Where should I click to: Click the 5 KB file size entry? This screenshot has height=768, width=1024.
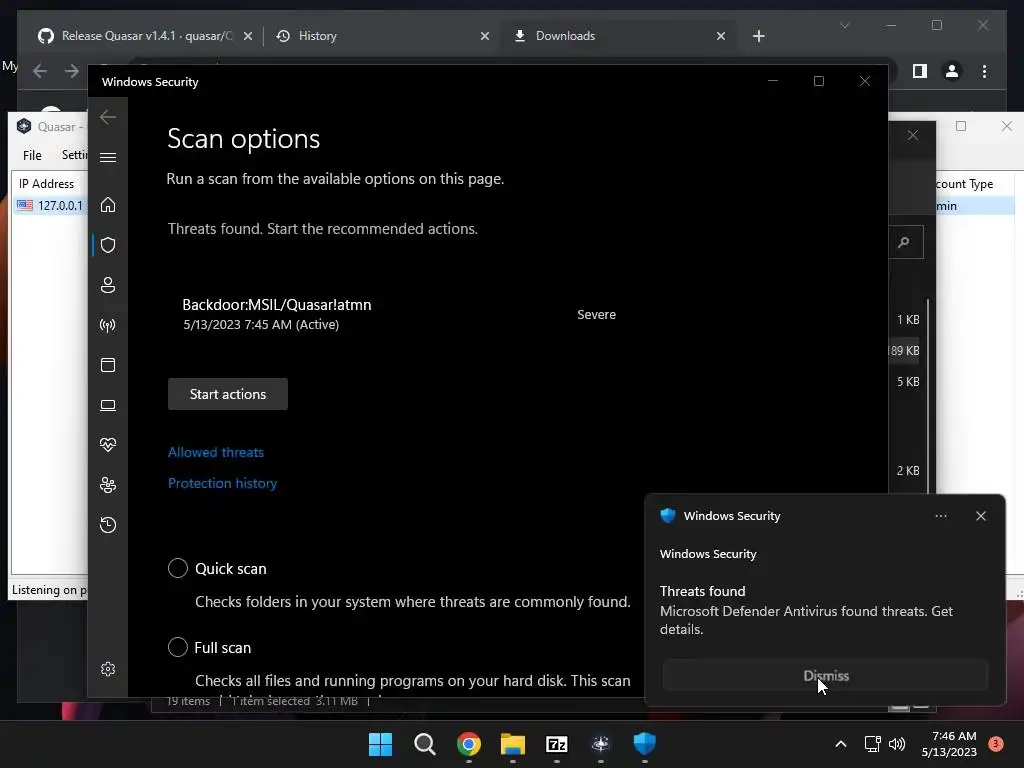908,382
